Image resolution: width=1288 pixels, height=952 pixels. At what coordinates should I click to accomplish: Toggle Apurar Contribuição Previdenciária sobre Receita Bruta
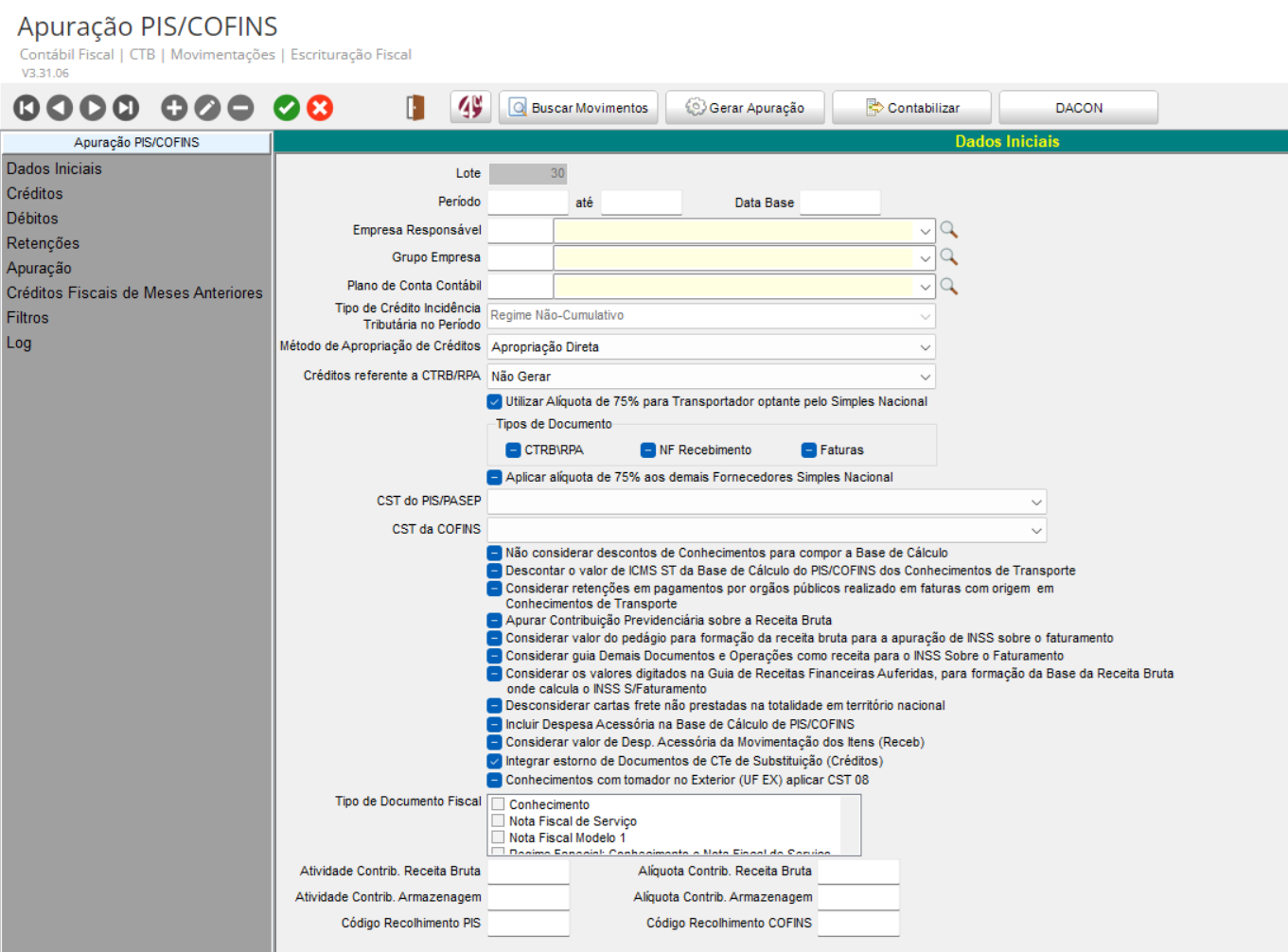coord(494,621)
